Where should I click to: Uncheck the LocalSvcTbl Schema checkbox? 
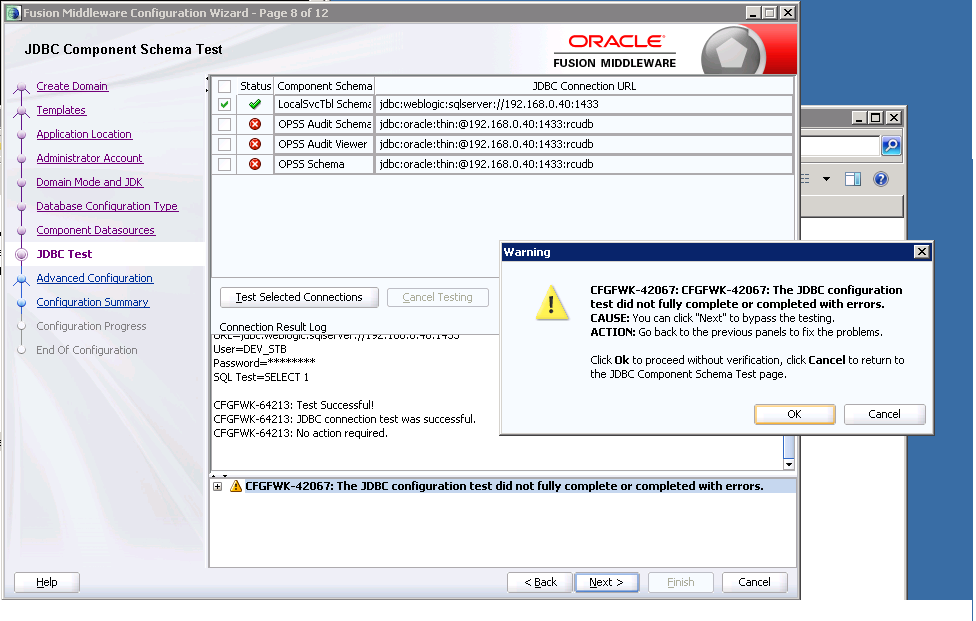223,104
